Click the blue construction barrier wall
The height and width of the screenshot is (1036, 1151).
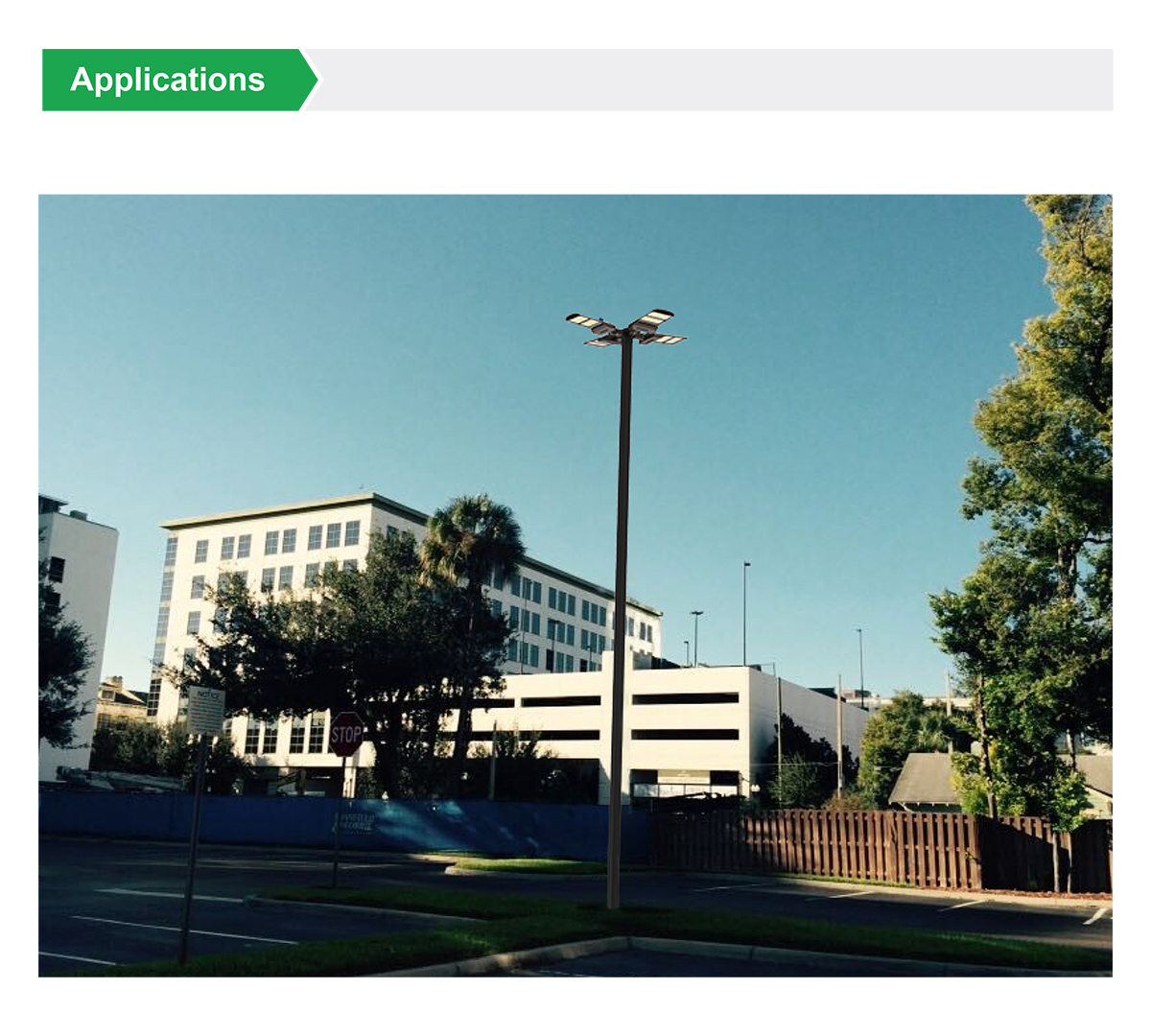[x=345, y=820]
